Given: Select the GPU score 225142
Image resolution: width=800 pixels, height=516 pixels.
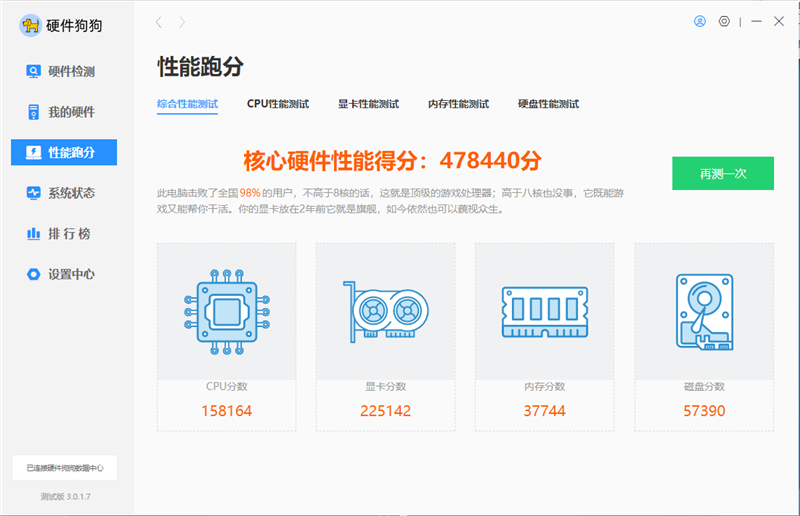Looking at the screenshot, I should point(386,411).
